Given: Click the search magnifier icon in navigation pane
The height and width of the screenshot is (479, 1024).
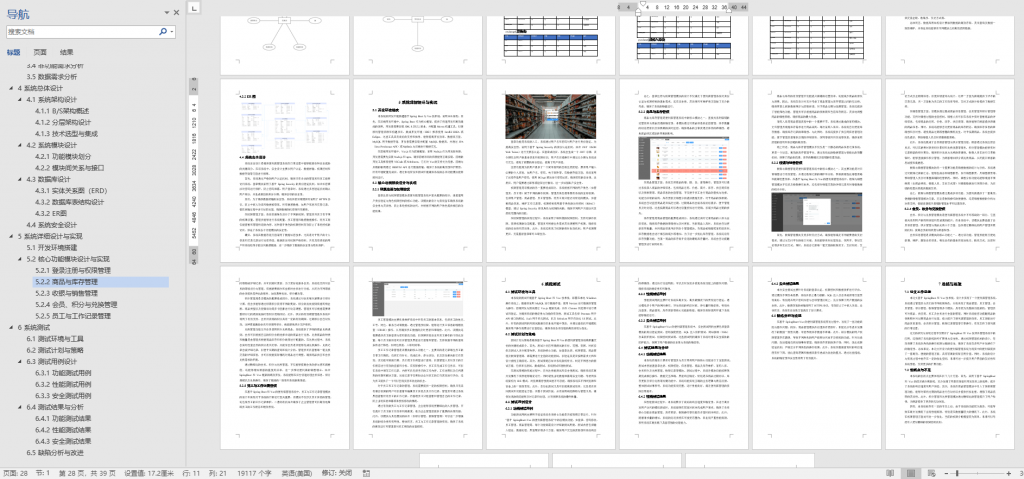Looking at the screenshot, I should (x=162, y=31).
